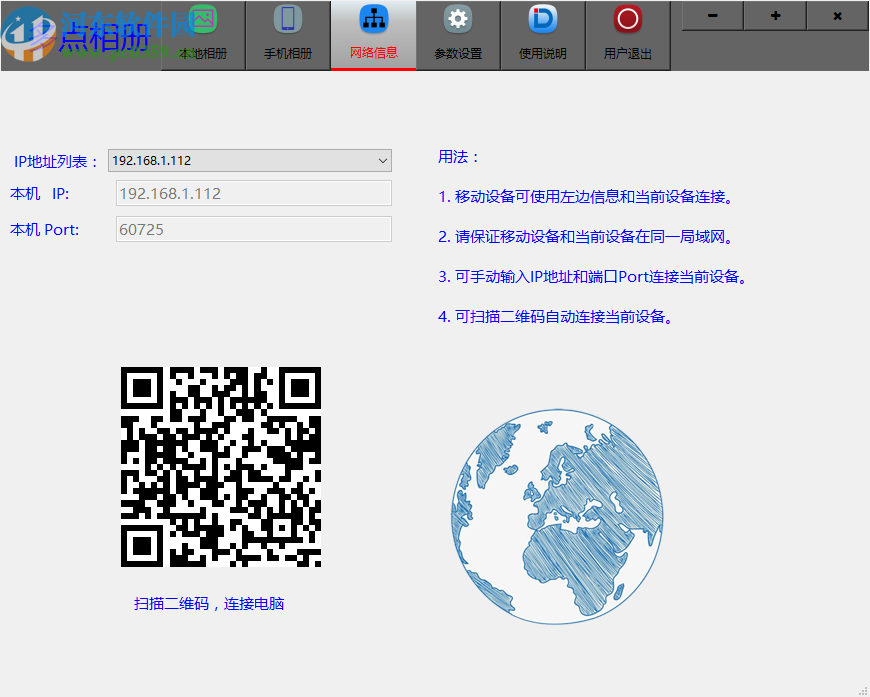Image resolution: width=870 pixels, height=697 pixels.
Task: Click the IP地址列表 label
Action: click(56, 161)
